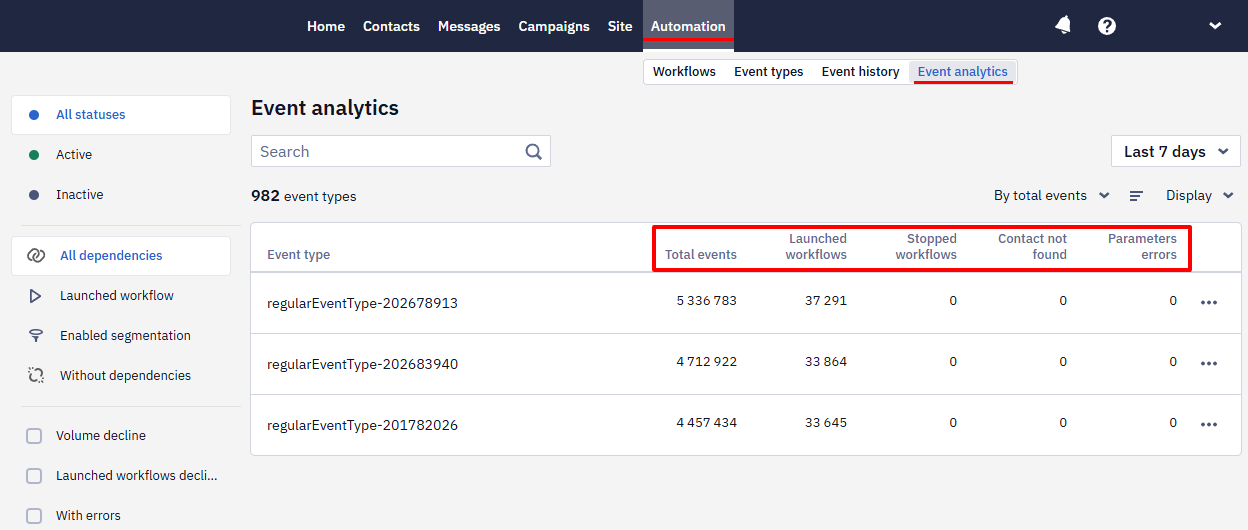Open Messages in top navigation
The width and height of the screenshot is (1248, 530).
469,26
